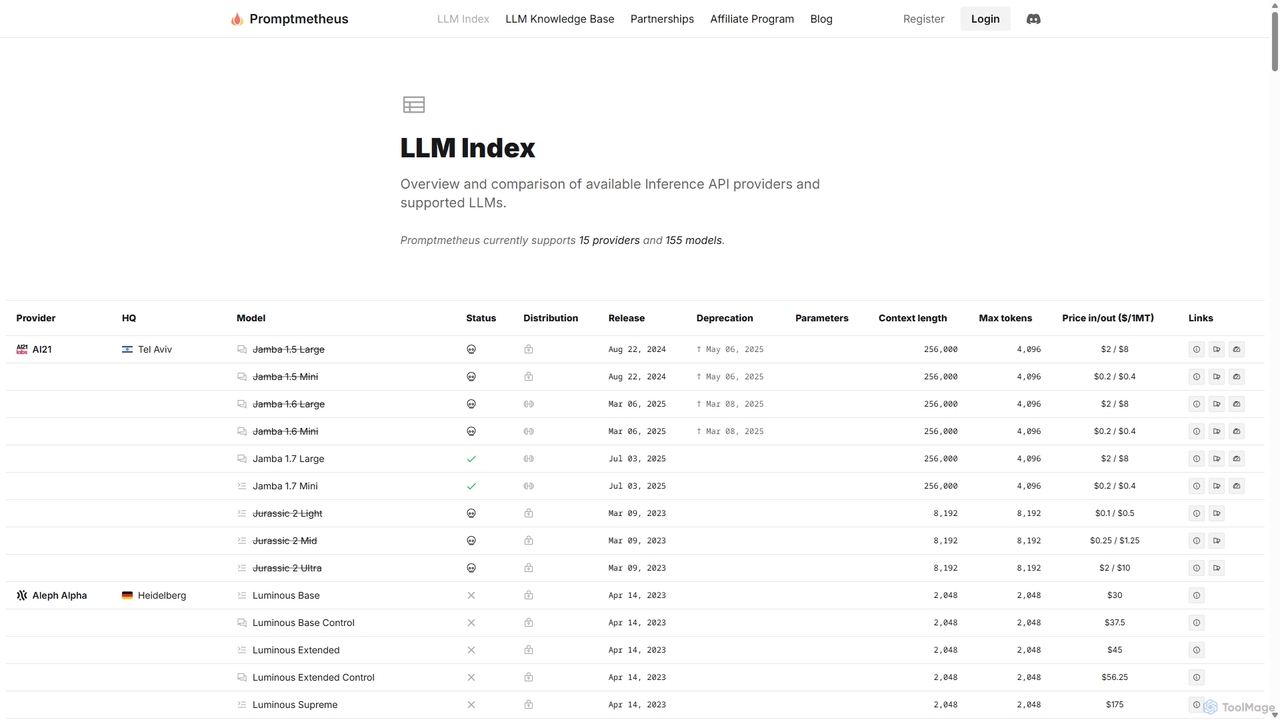Screen dimensions: 1280x720
Task: Click '155 models' in the summary text
Action: coord(693,240)
